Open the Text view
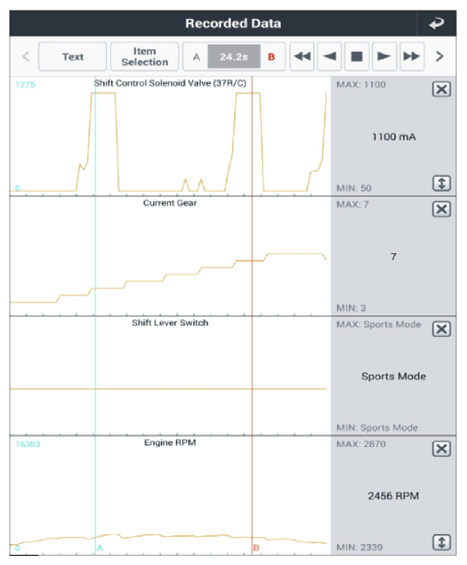The width and height of the screenshot is (467, 565). pyautogui.click(x=72, y=57)
